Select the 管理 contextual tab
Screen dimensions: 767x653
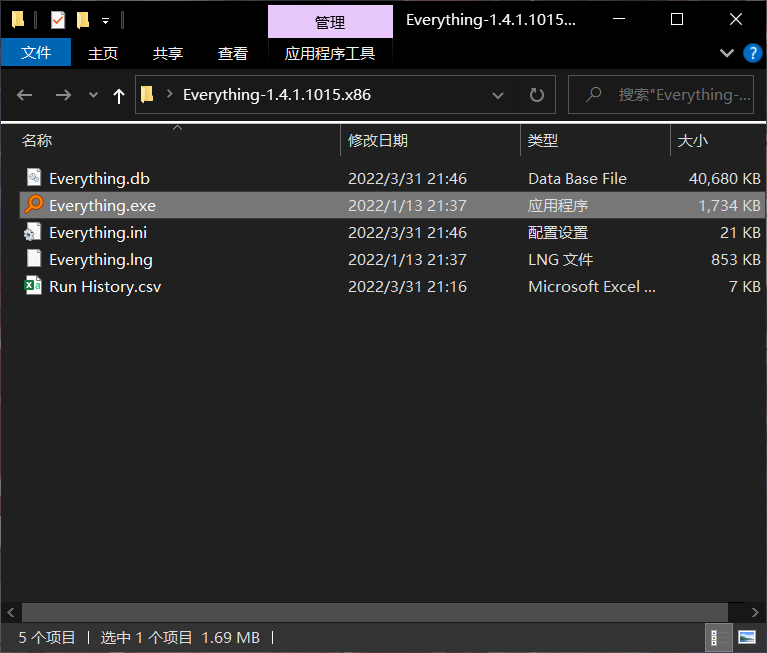(330, 22)
